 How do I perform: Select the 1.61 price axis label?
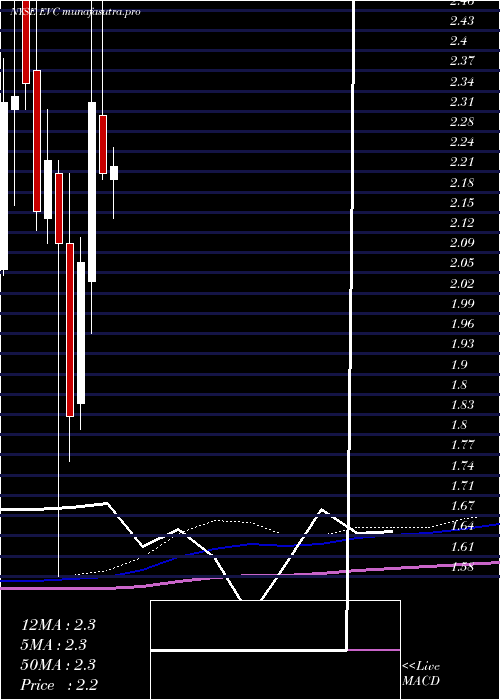pos(462,546)
